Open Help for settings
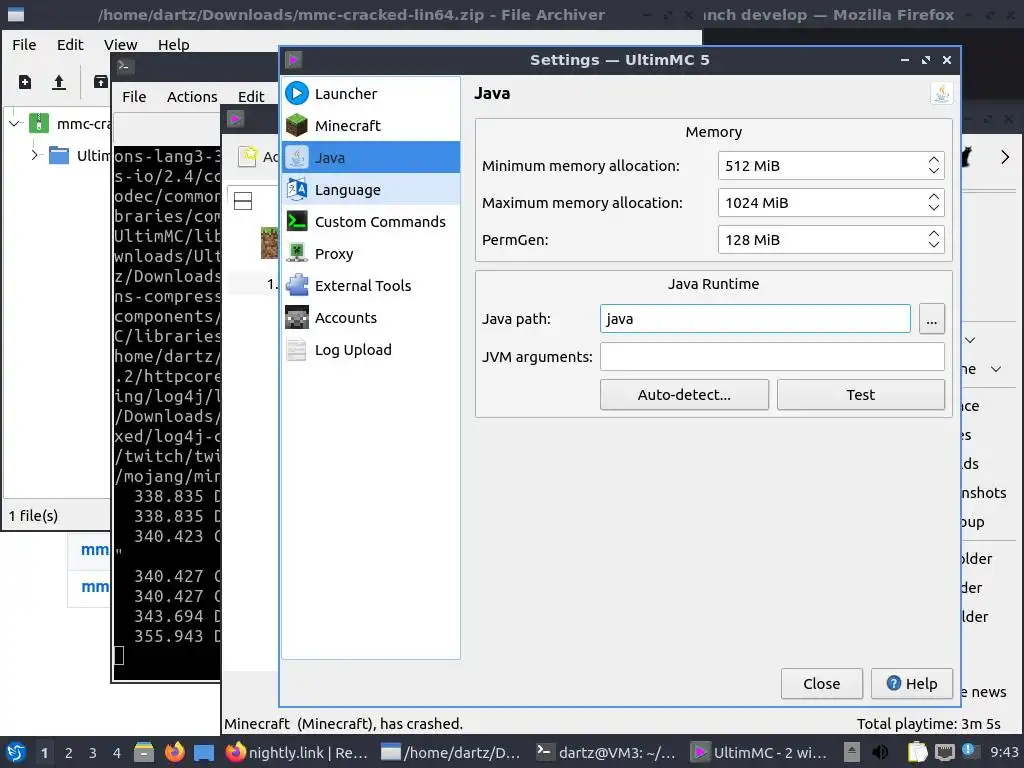The image size is (1024, 768). [x=912, y=683]
